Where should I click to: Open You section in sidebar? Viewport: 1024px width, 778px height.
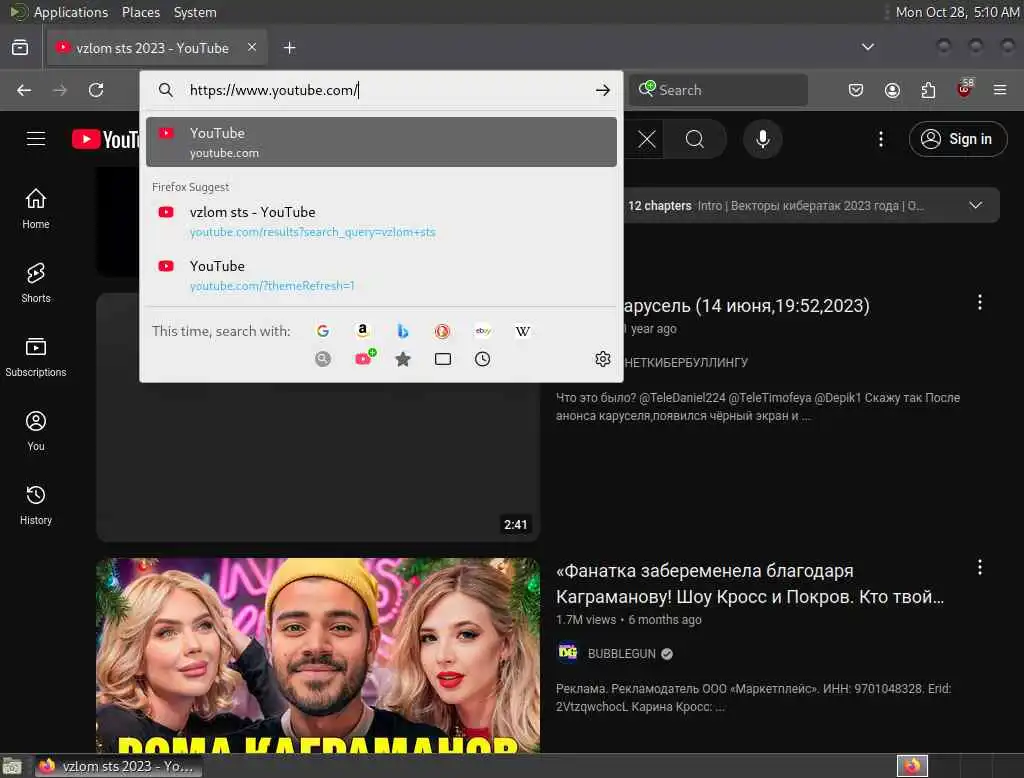(x=36, y=431)
